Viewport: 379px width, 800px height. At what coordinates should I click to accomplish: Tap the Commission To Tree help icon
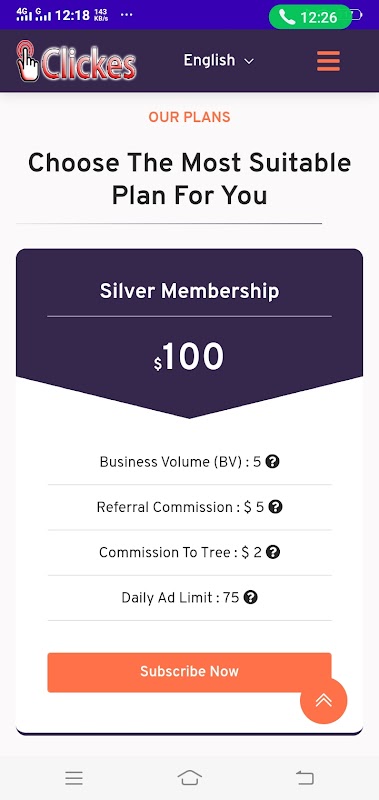273,552
